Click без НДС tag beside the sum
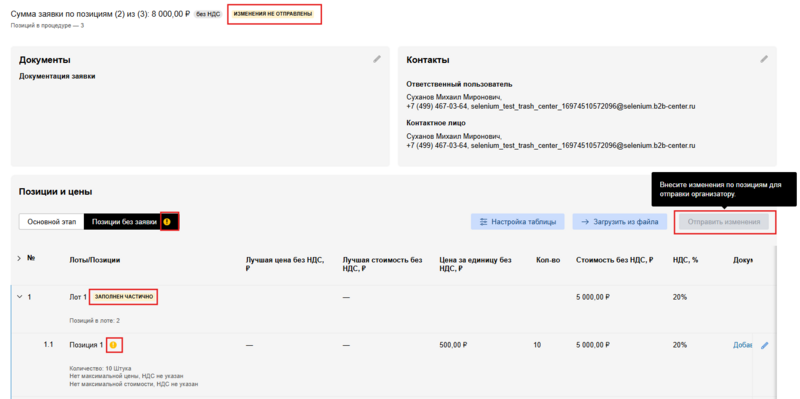Image resolution: width=800 pixels, height=399 pixels. tap(208, 14)
